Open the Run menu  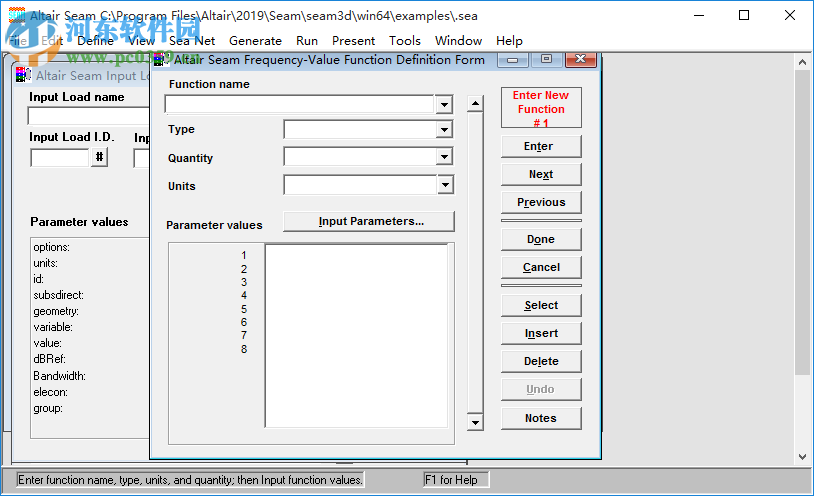click(307, 41)
